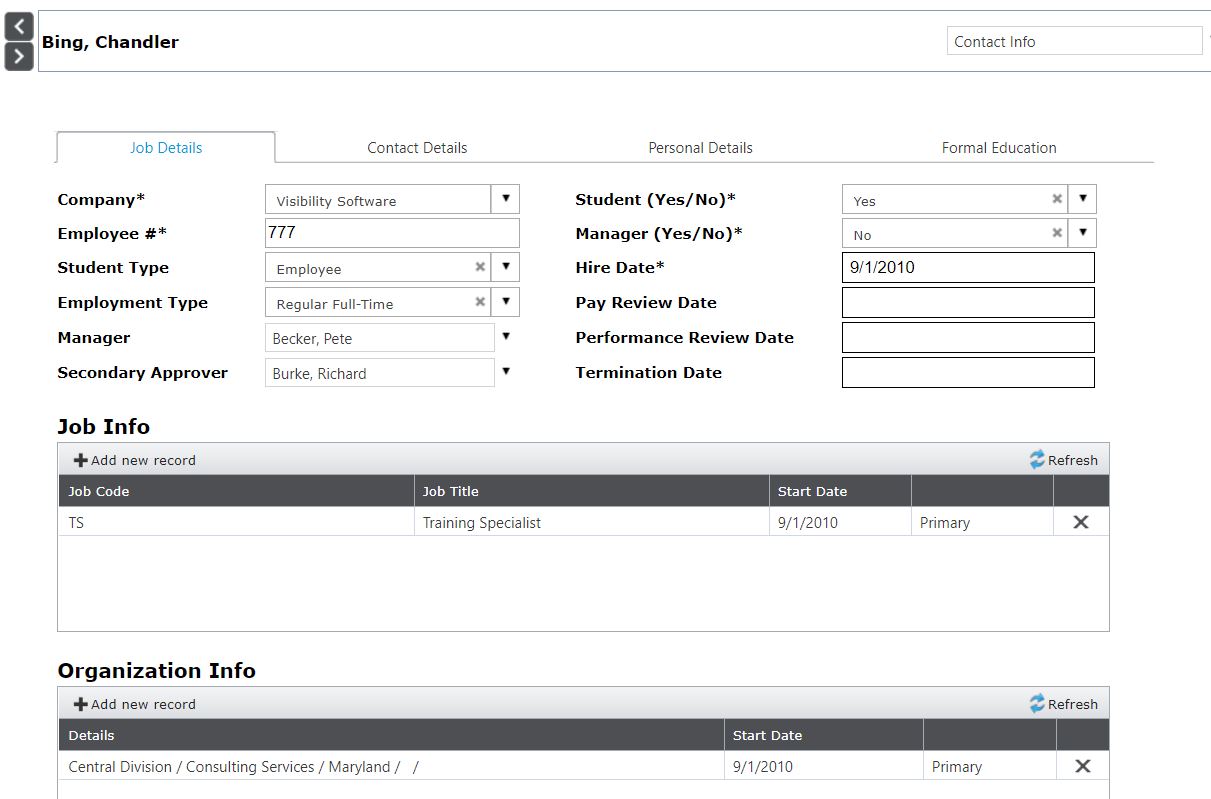Open the Manager dropdown list

coord(506,337)
